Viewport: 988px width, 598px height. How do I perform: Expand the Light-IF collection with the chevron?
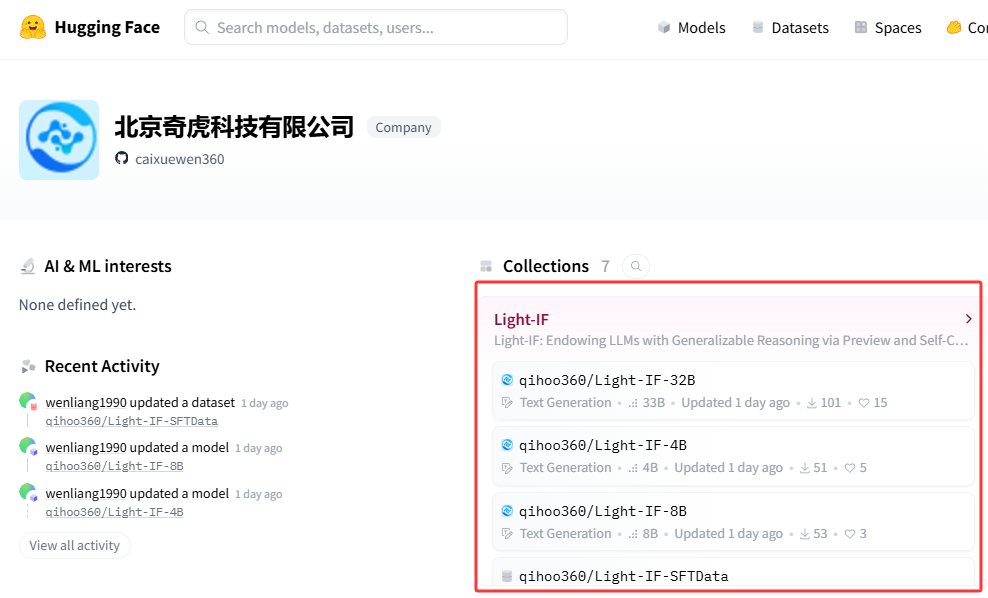coord(968,319)
